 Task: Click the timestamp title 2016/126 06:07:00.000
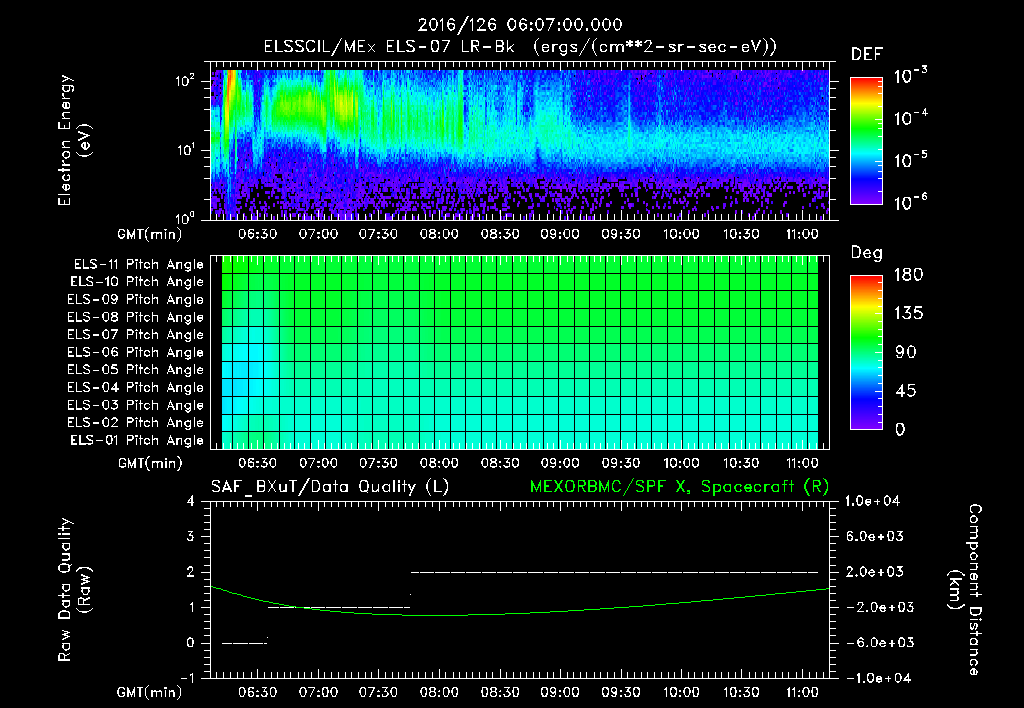520,25
